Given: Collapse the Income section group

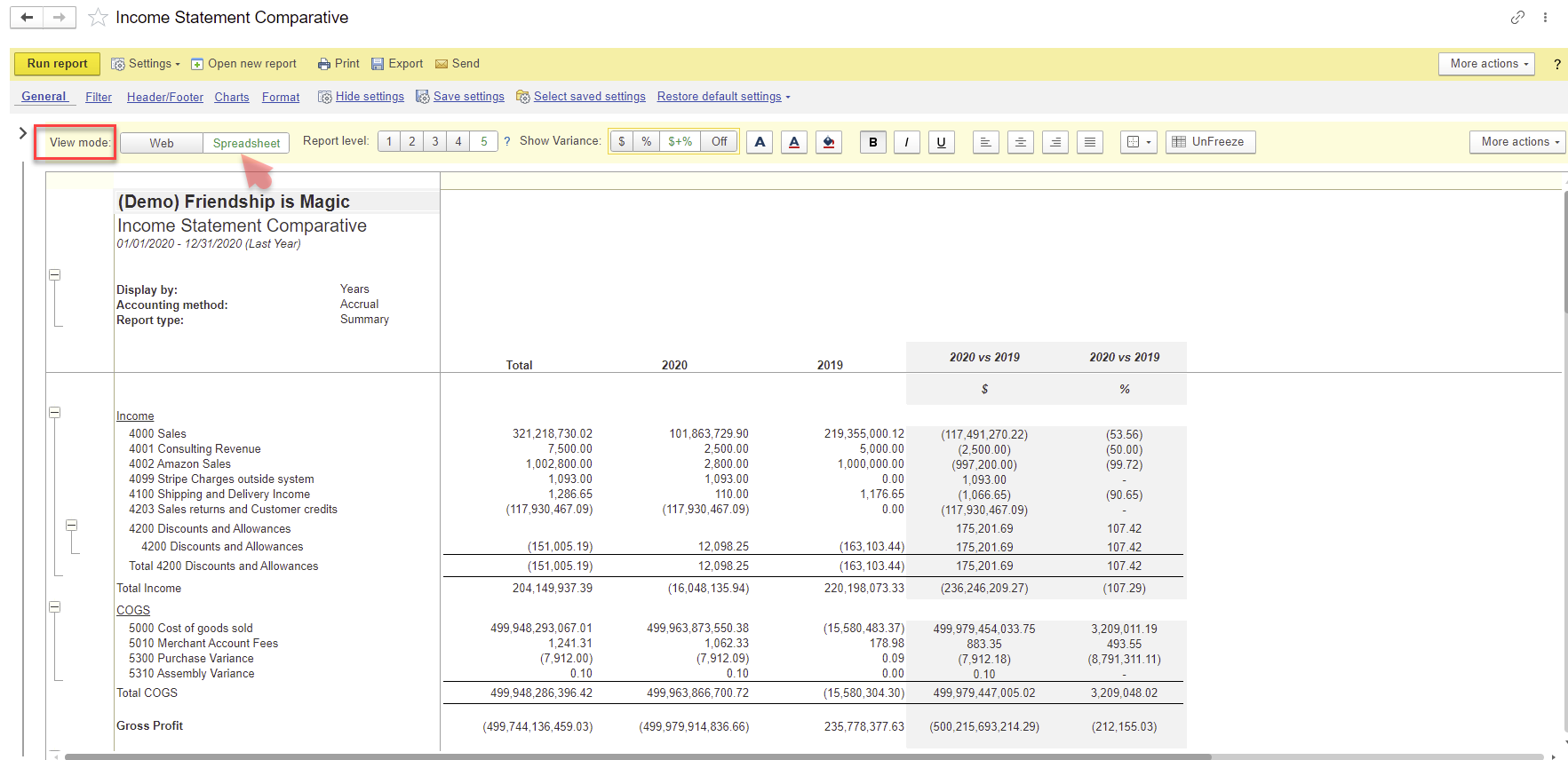Looking at the screenshot, I should point(55,413).
